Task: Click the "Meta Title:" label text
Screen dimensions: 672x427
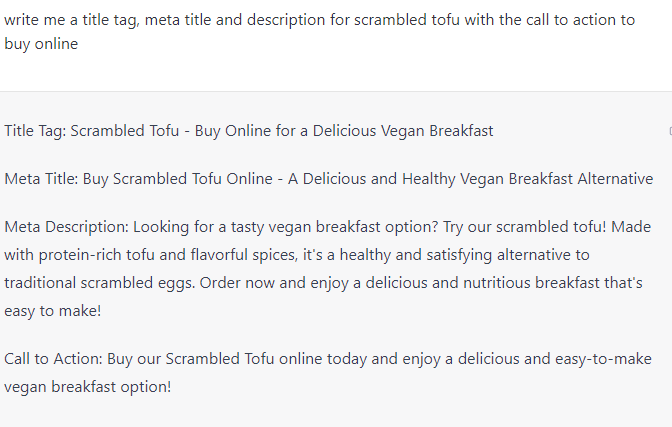Action: click(x=41, y=179)
